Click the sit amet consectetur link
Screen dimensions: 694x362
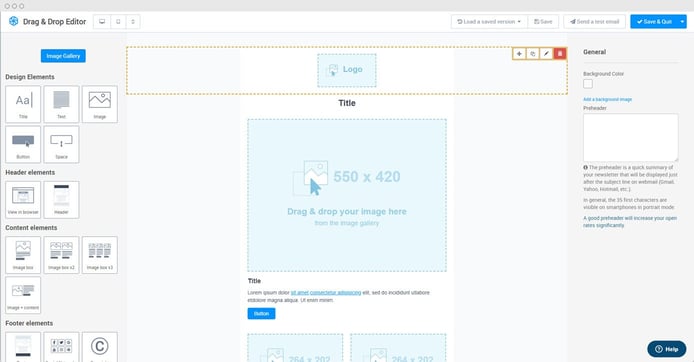(x=326, y=293)
